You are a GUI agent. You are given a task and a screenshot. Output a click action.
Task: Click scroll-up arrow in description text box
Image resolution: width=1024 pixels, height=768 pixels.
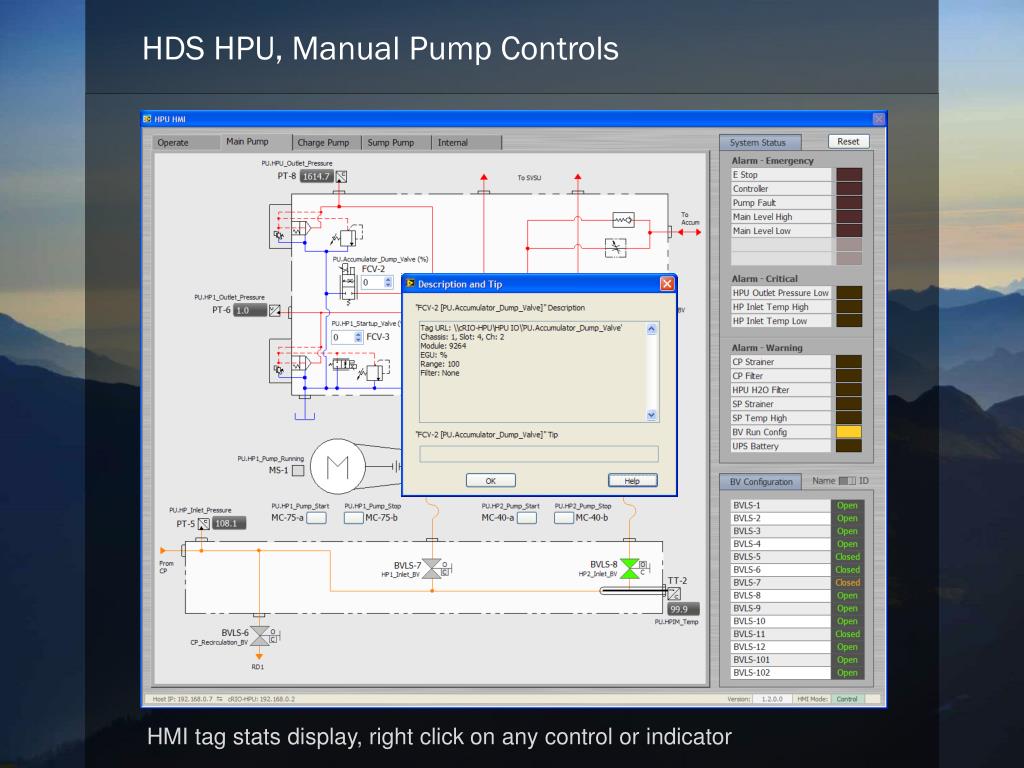651,329
